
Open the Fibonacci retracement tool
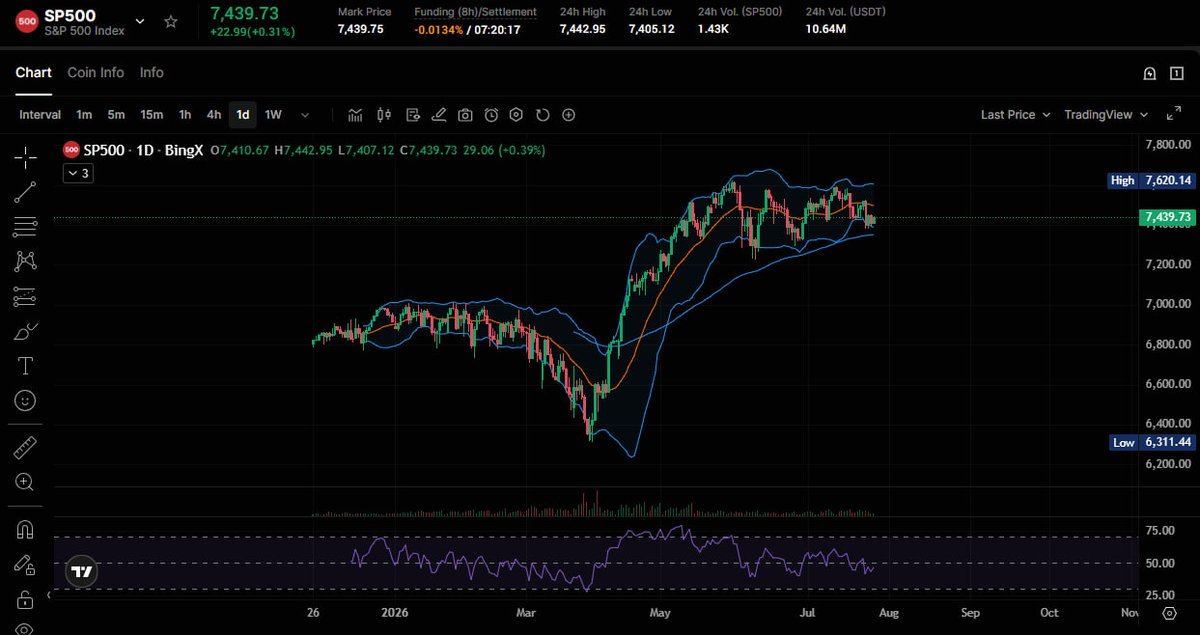(x=26, y=227)
